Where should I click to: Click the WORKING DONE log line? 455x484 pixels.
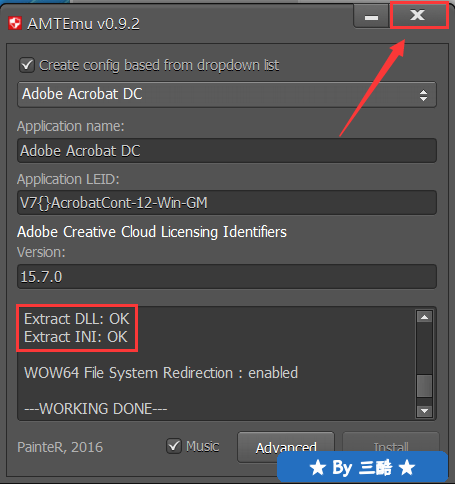96,409
